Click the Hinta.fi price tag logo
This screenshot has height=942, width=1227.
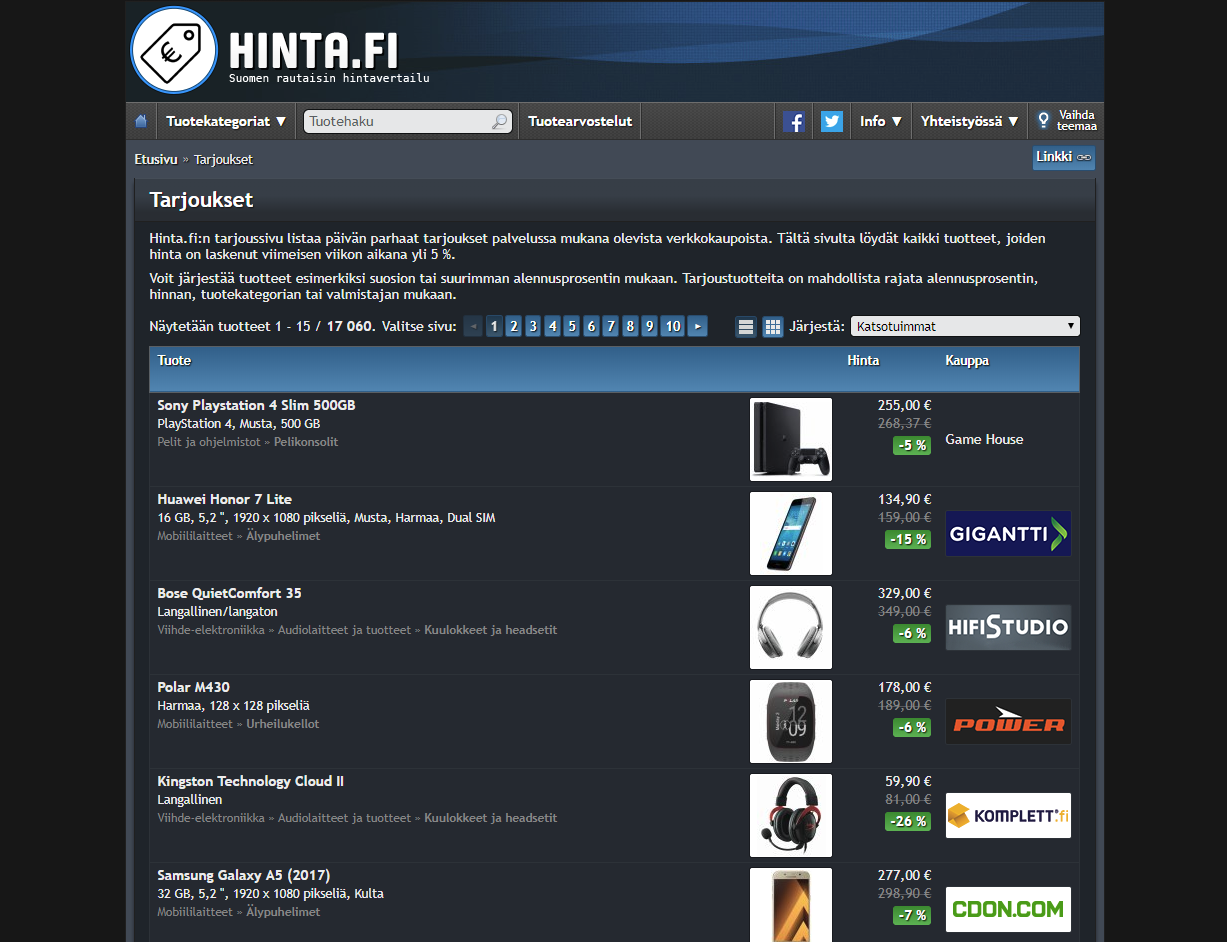pyautogui.click(x=174, y=50)
